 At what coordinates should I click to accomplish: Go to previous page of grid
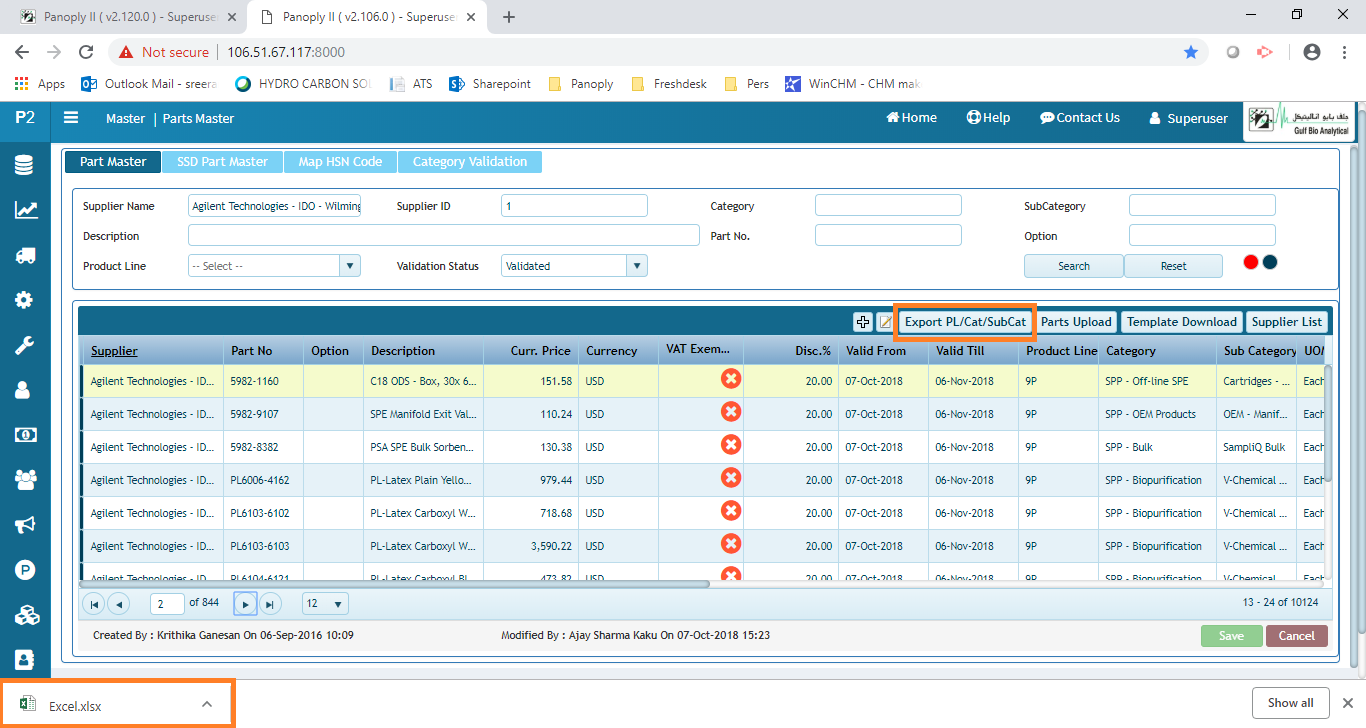(119, 604)
